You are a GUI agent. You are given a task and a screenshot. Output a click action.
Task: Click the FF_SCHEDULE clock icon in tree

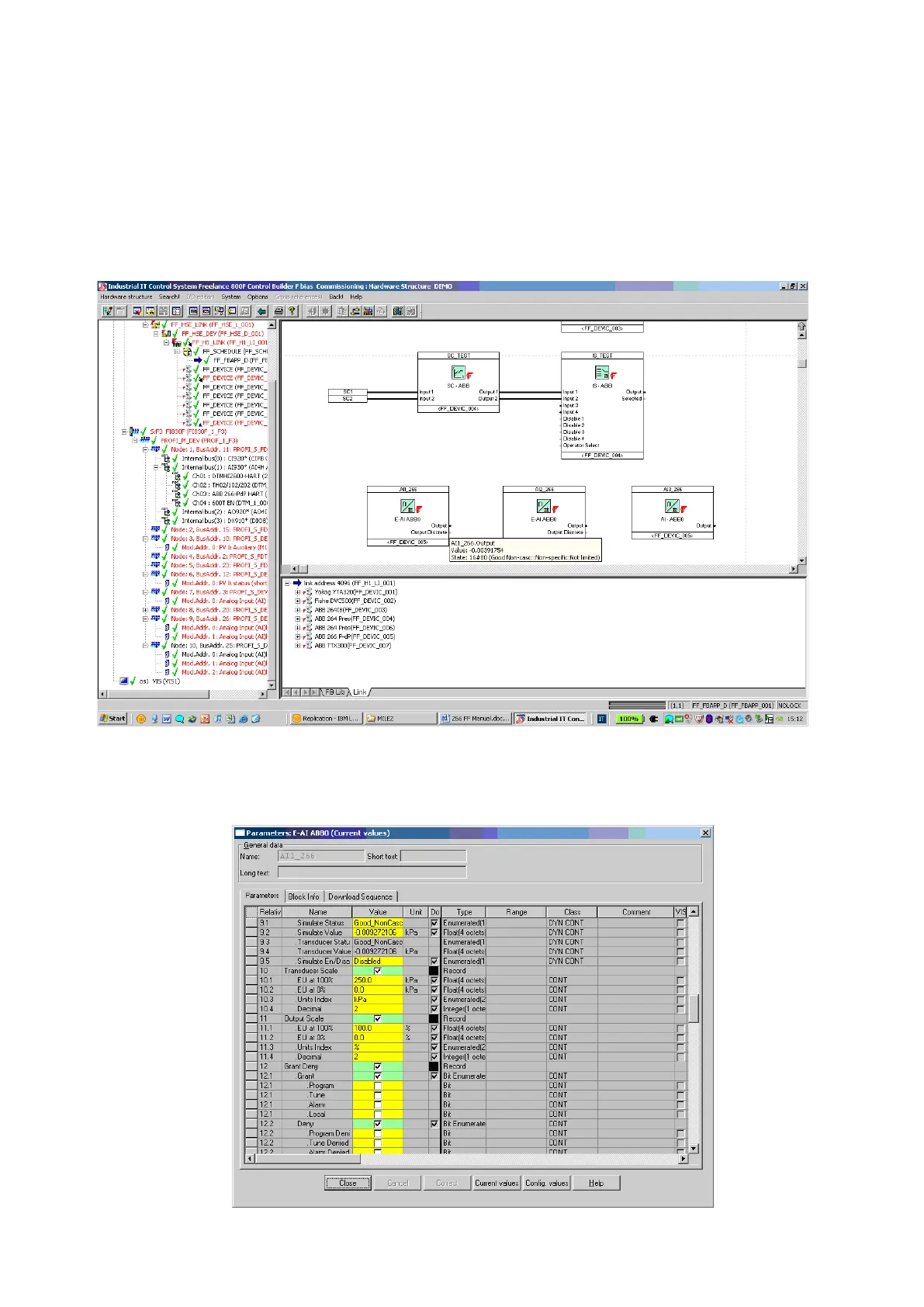click(187, 352)
